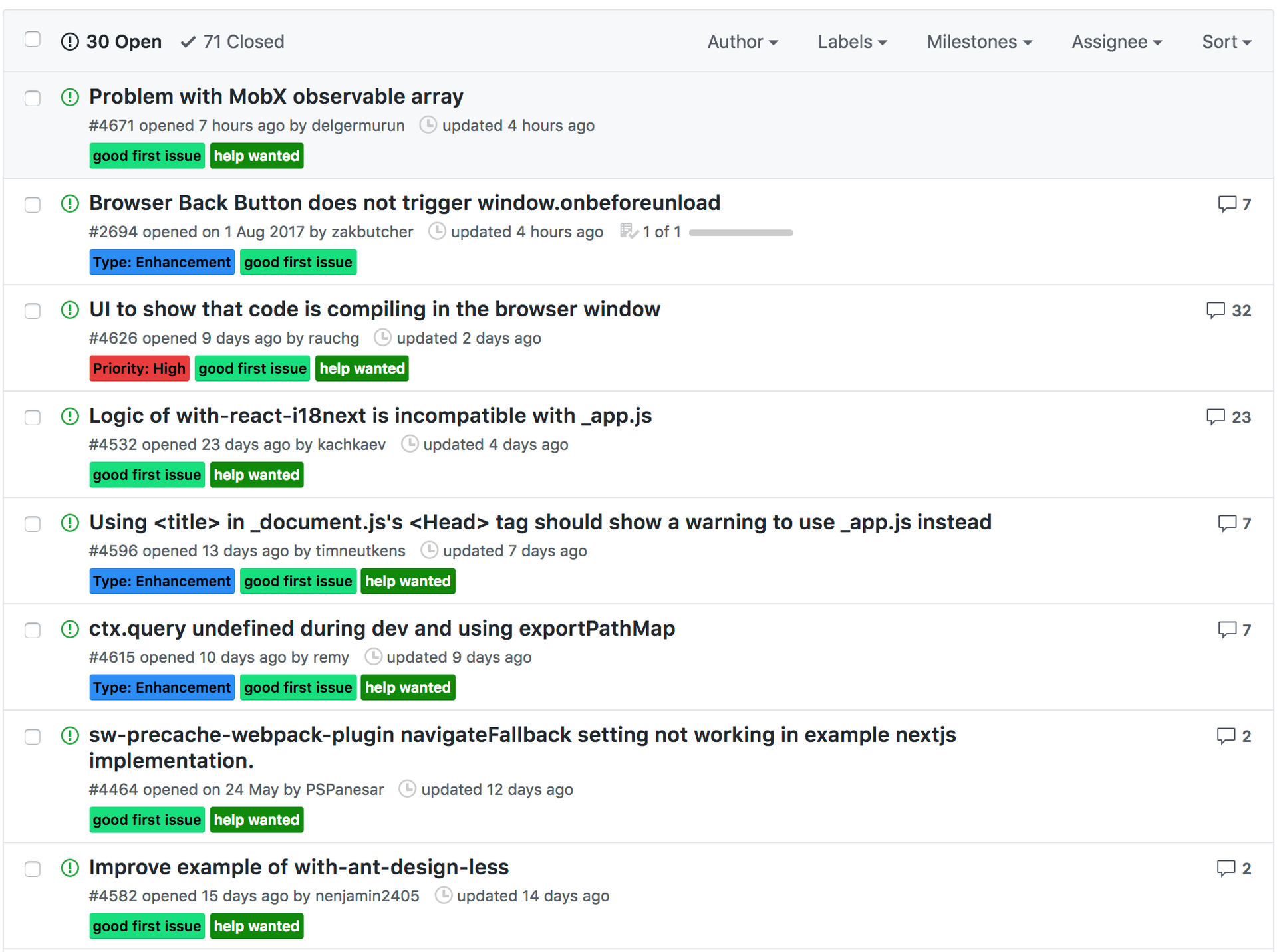Show the 71 Closed issues
The width and height of the screenshot is (1277, 952).
[233, 42]
